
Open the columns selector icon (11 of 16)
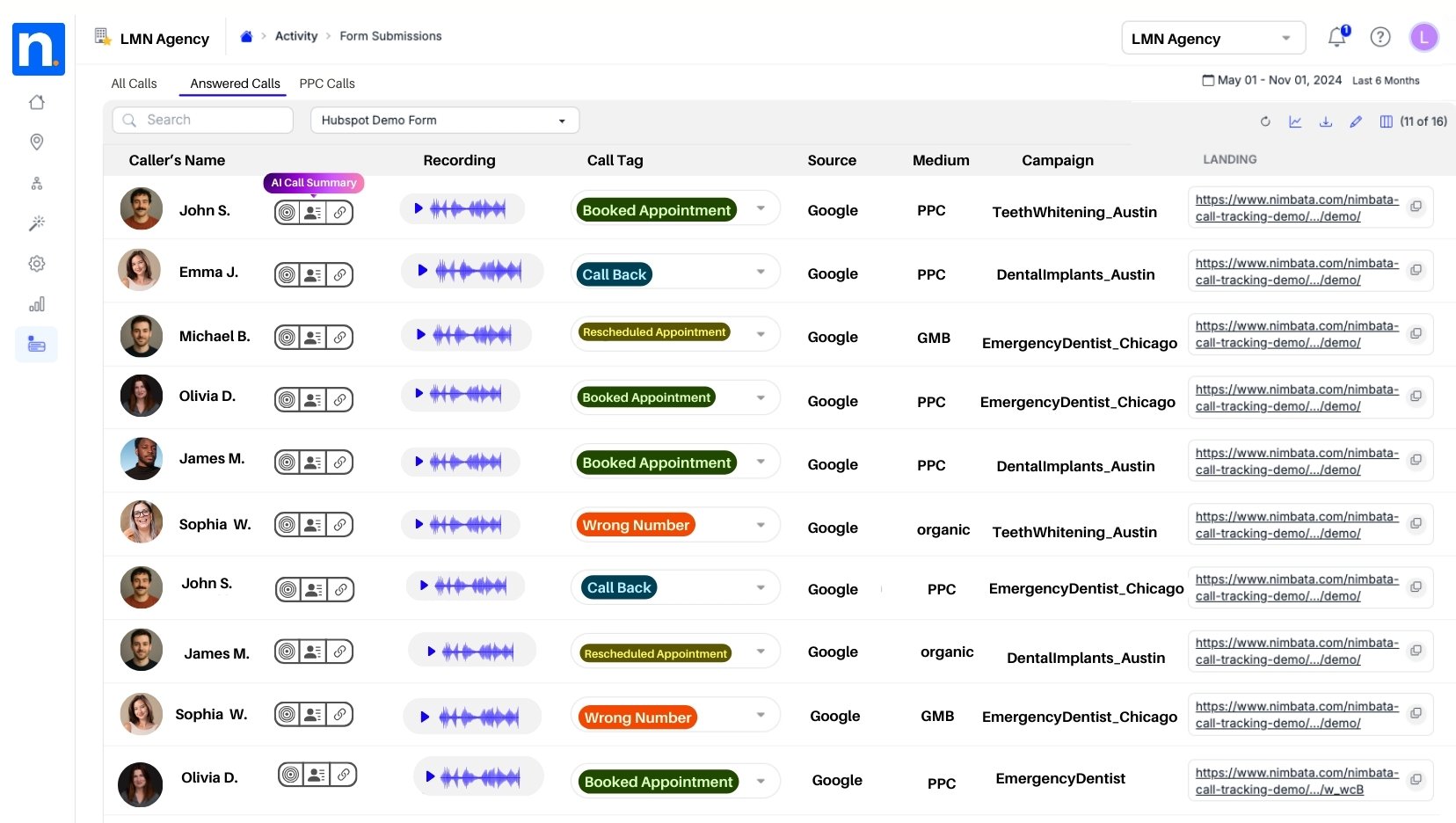[x=1386, y=121]
